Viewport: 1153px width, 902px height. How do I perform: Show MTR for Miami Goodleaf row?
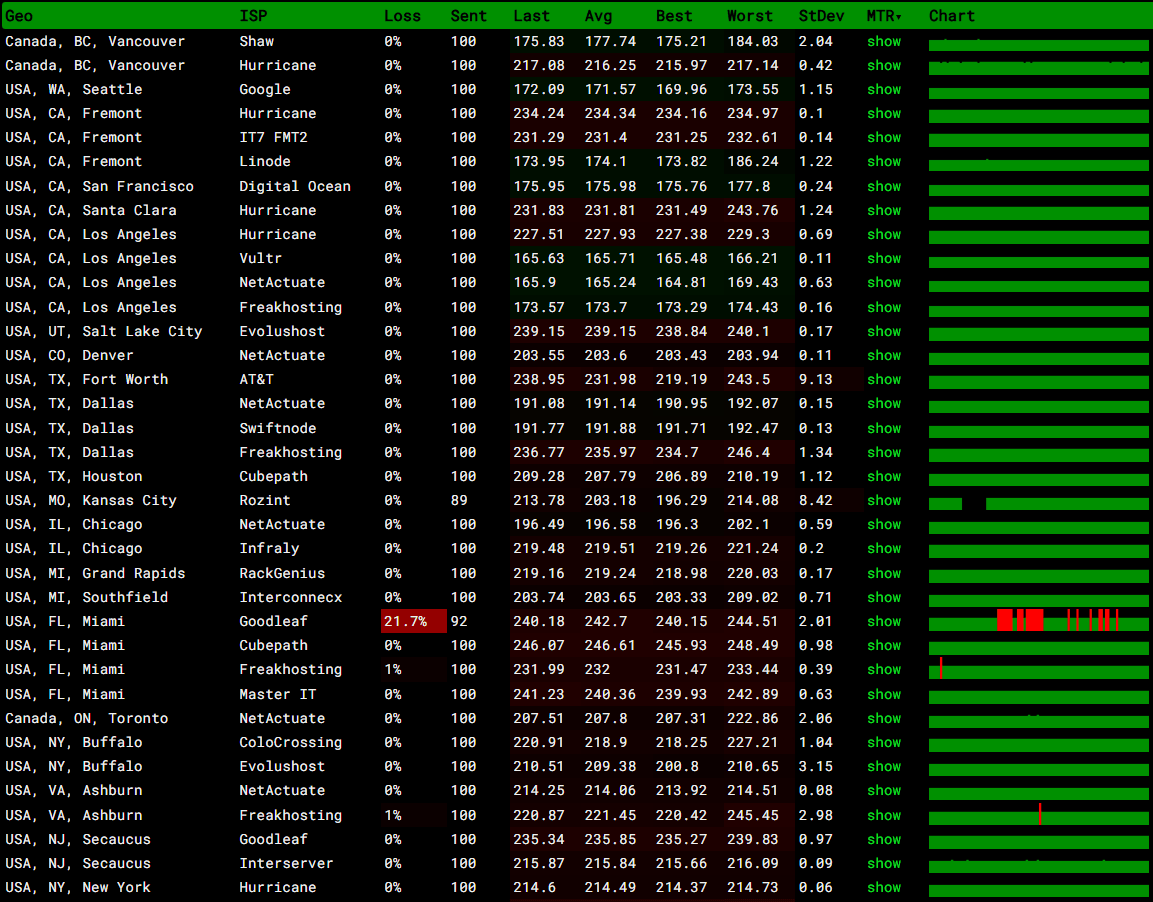click(x=884, y=622)
